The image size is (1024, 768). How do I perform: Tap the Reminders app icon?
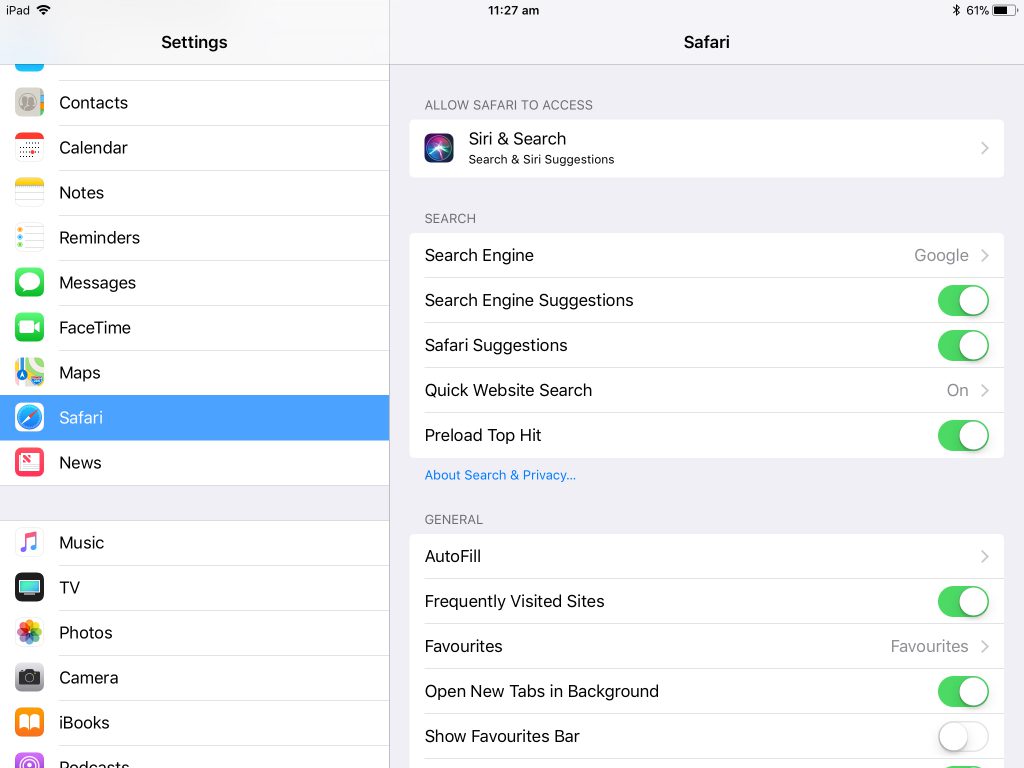point(29,238)
